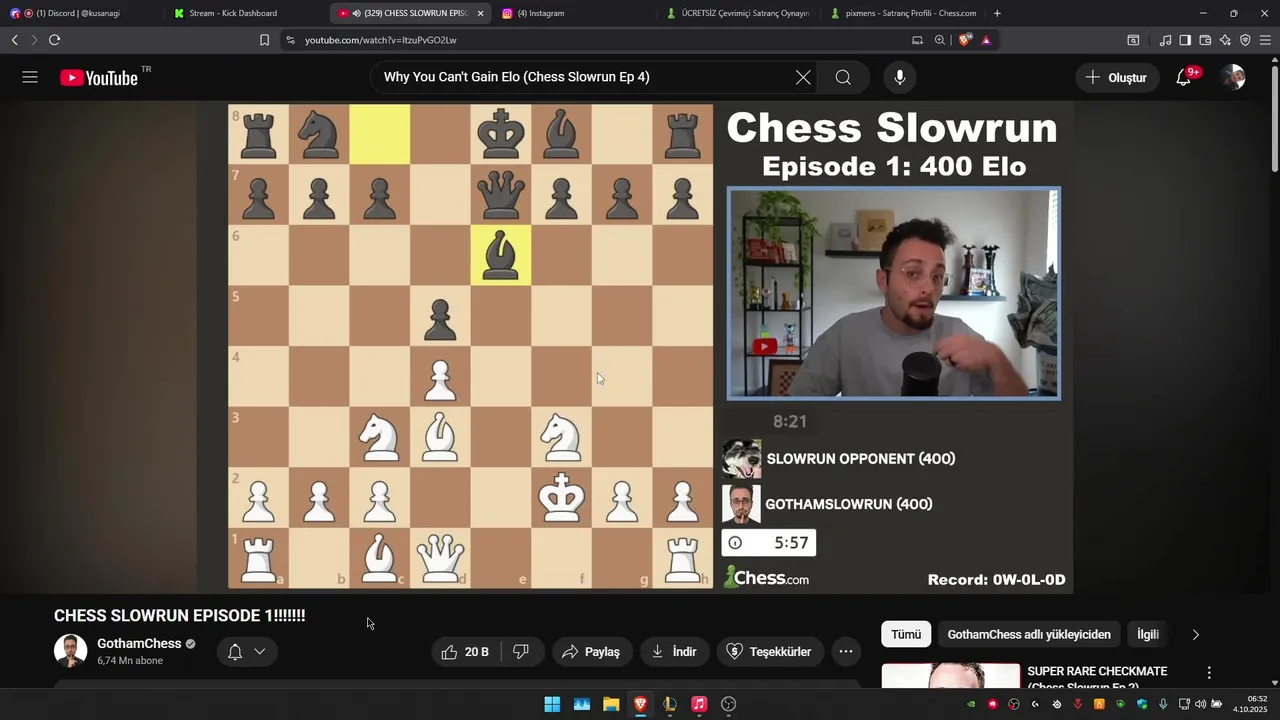
Task: Open Brave browser in taskbar
Action: point(640,704)
